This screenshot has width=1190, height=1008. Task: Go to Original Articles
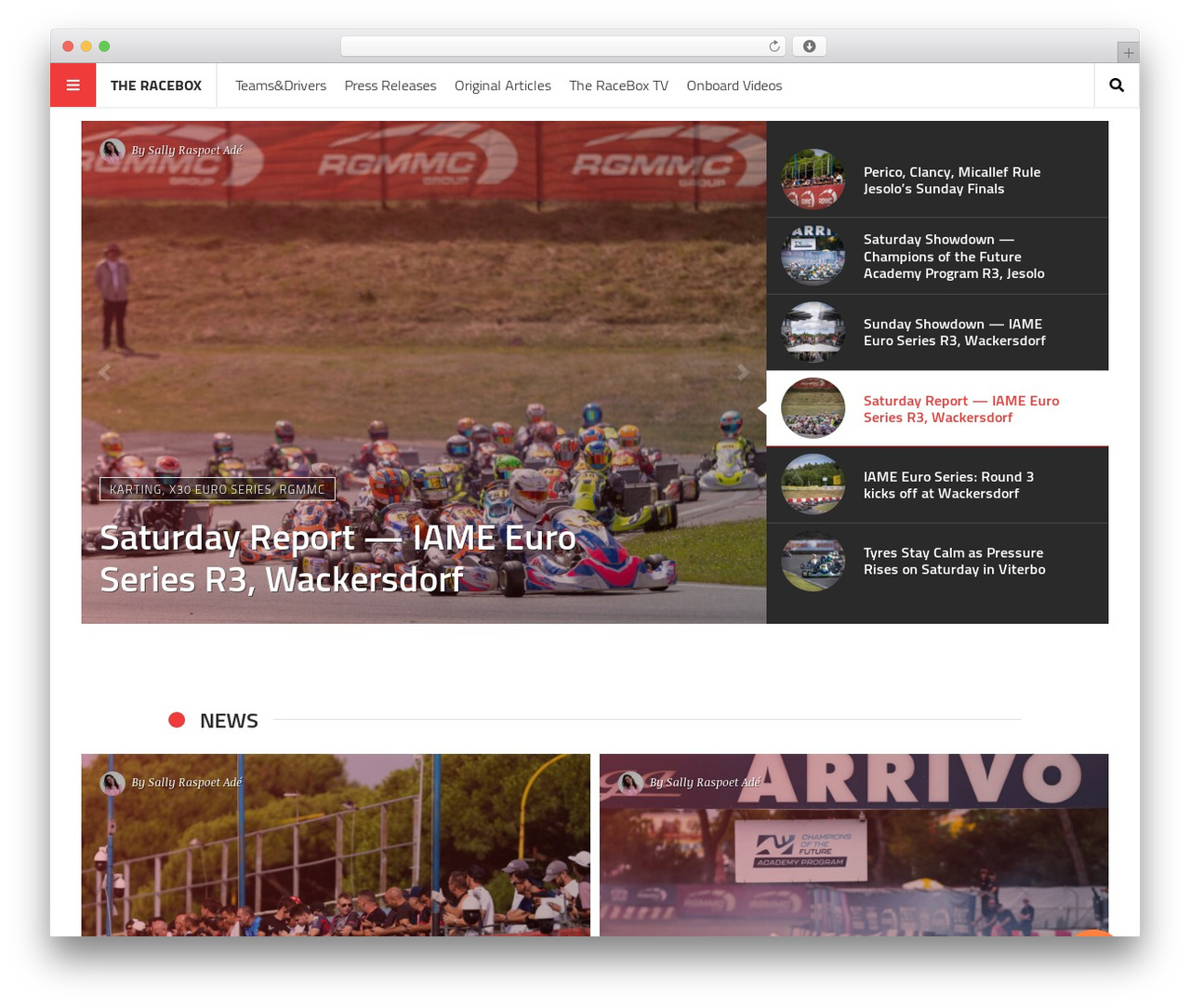503,86
